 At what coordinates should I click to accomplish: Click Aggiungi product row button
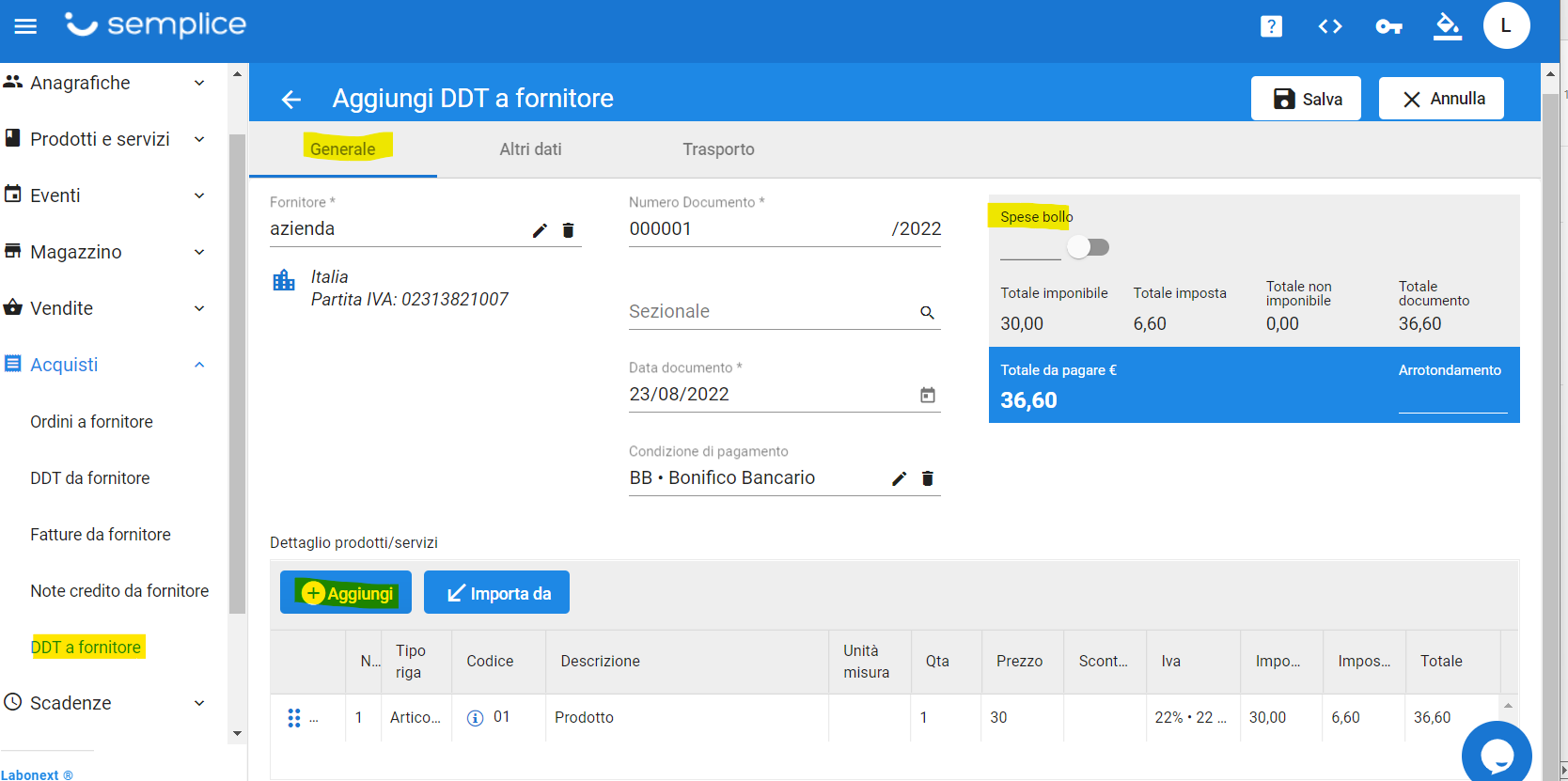tap(346, 593)
